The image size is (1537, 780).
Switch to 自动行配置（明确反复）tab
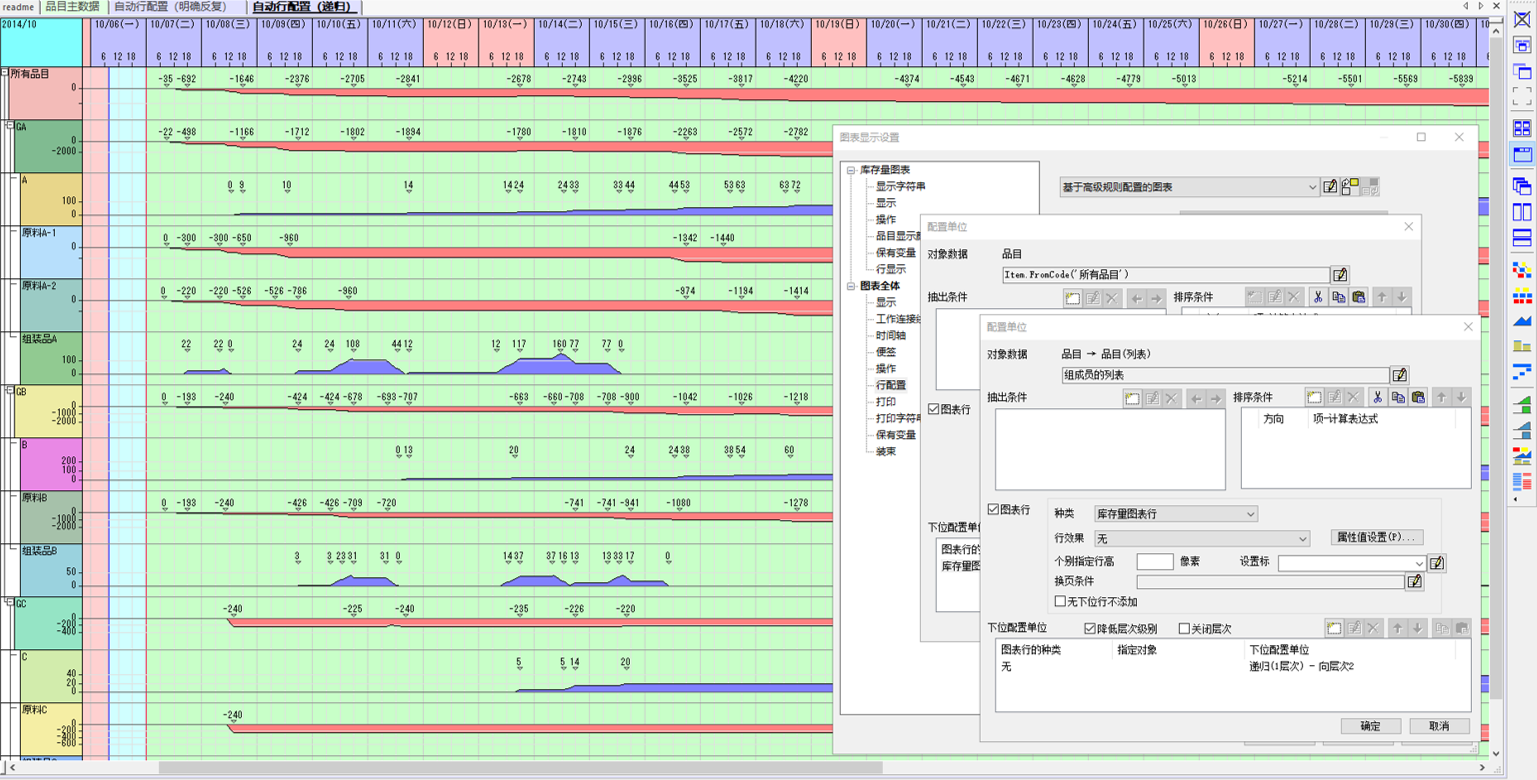(x=176, y=7)
